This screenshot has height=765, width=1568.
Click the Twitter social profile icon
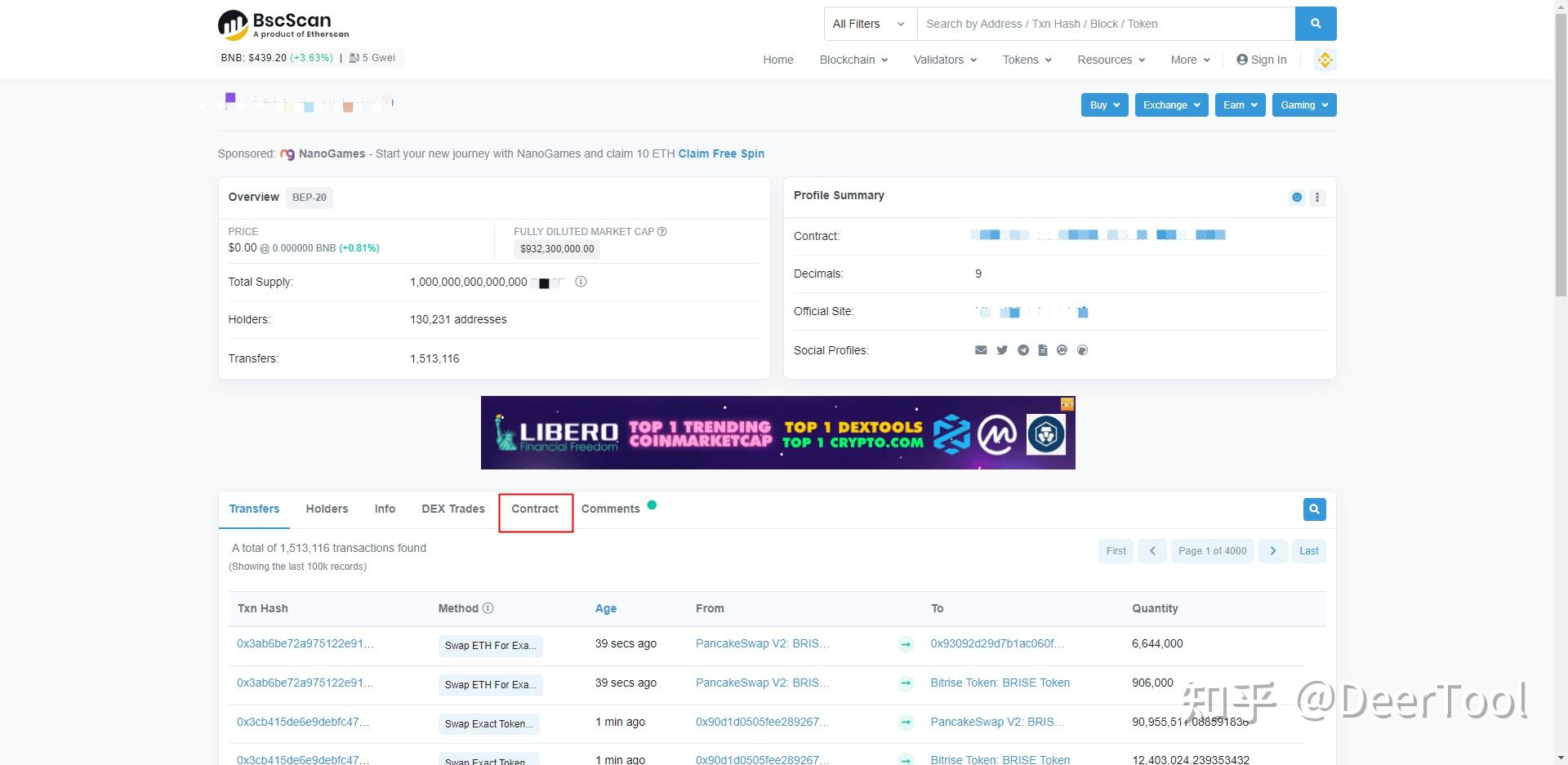pos(1002,350)
